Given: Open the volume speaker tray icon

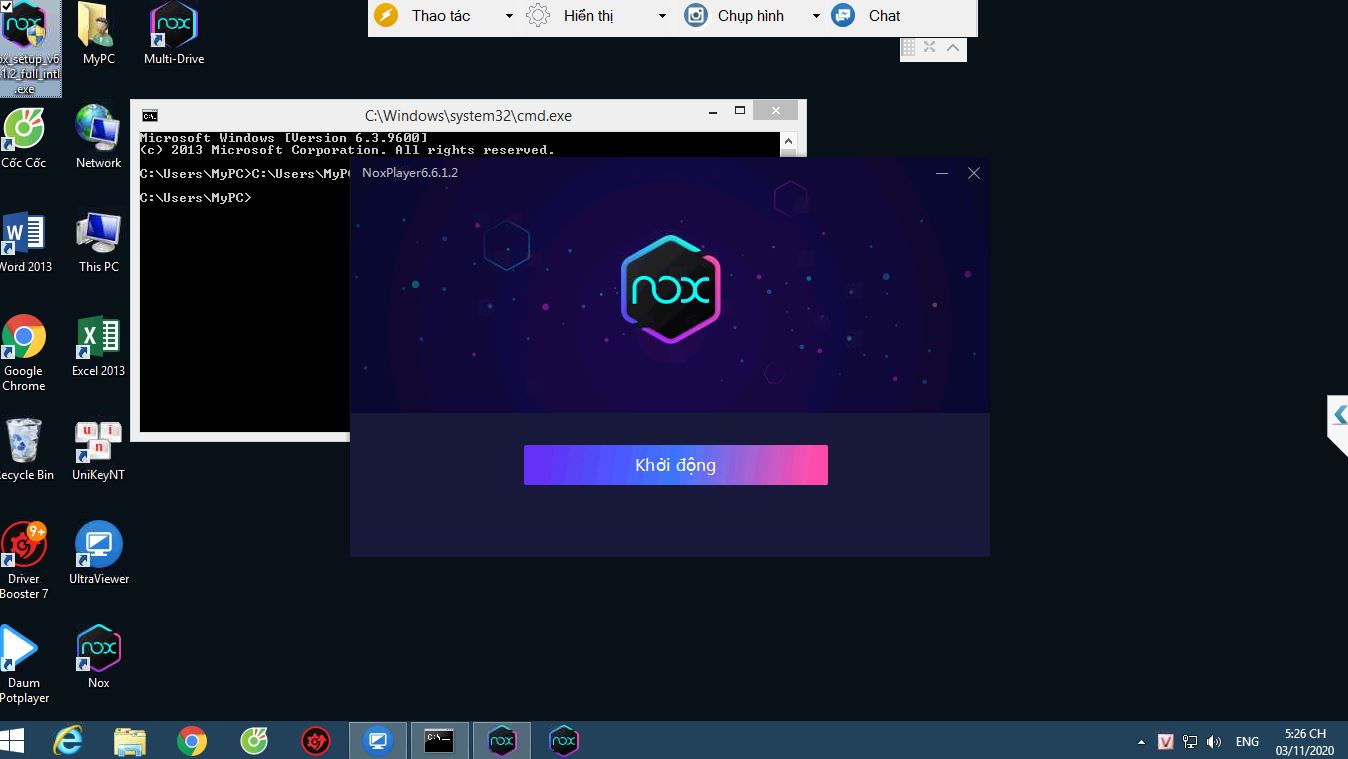Looking at the screenshot, I should [1214, 742].
